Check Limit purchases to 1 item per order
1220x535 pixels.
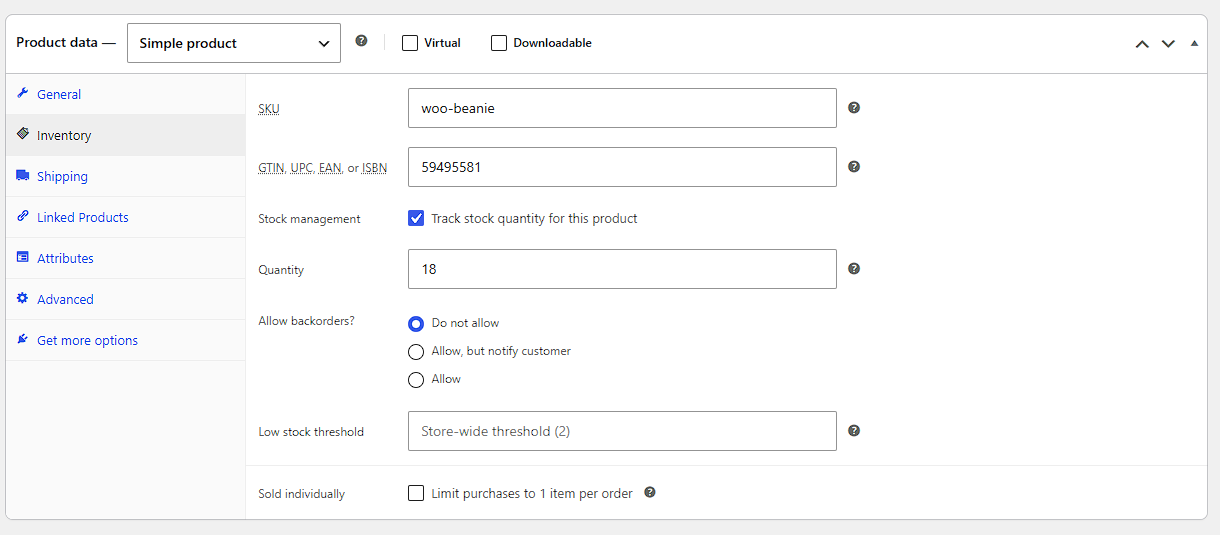[416, 493]
